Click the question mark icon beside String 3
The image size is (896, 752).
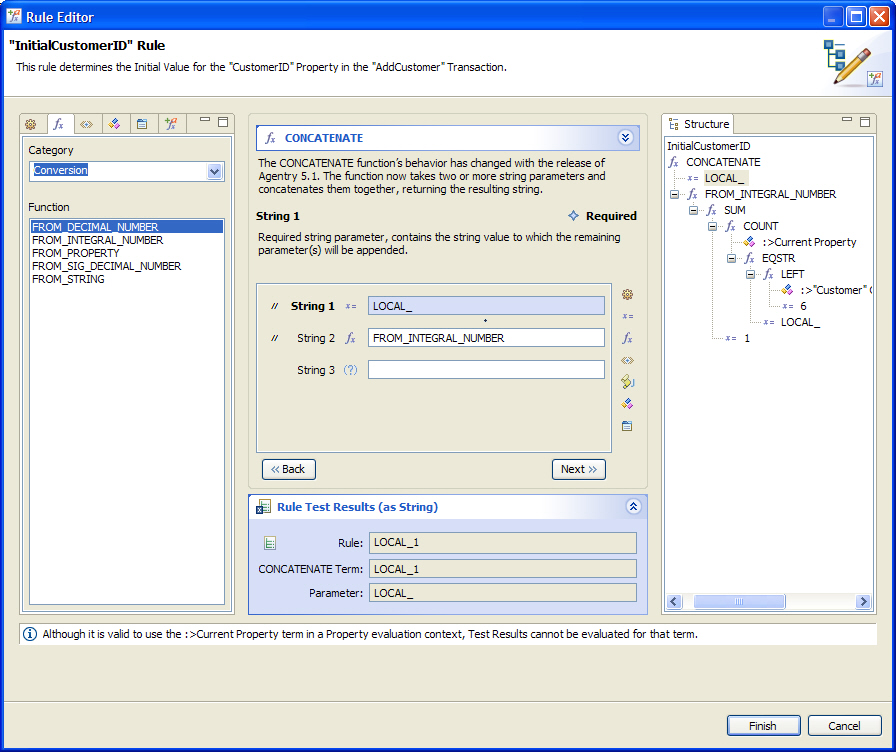pos(350,370)
